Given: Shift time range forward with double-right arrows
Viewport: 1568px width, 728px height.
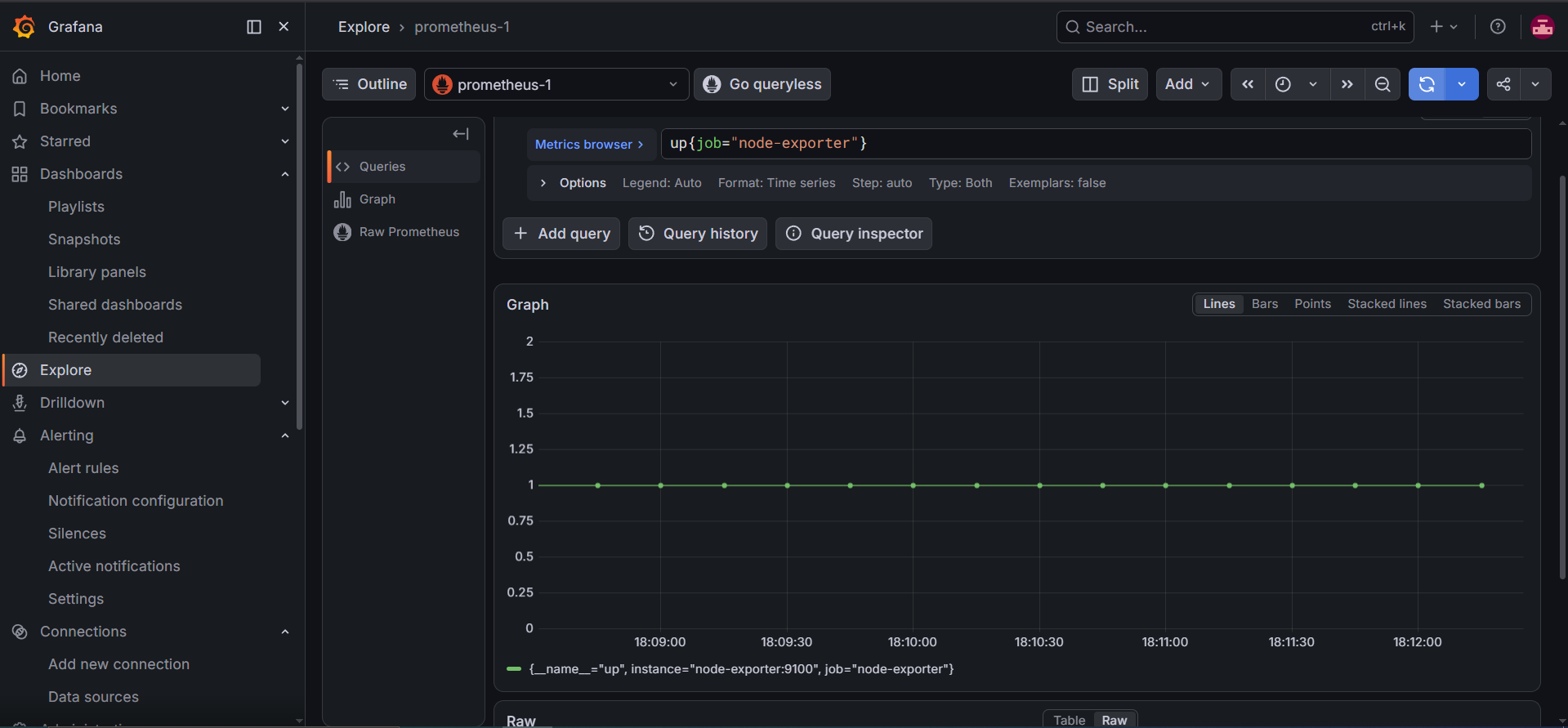Looking at the screenshot, I should (x=1347, y=84).
